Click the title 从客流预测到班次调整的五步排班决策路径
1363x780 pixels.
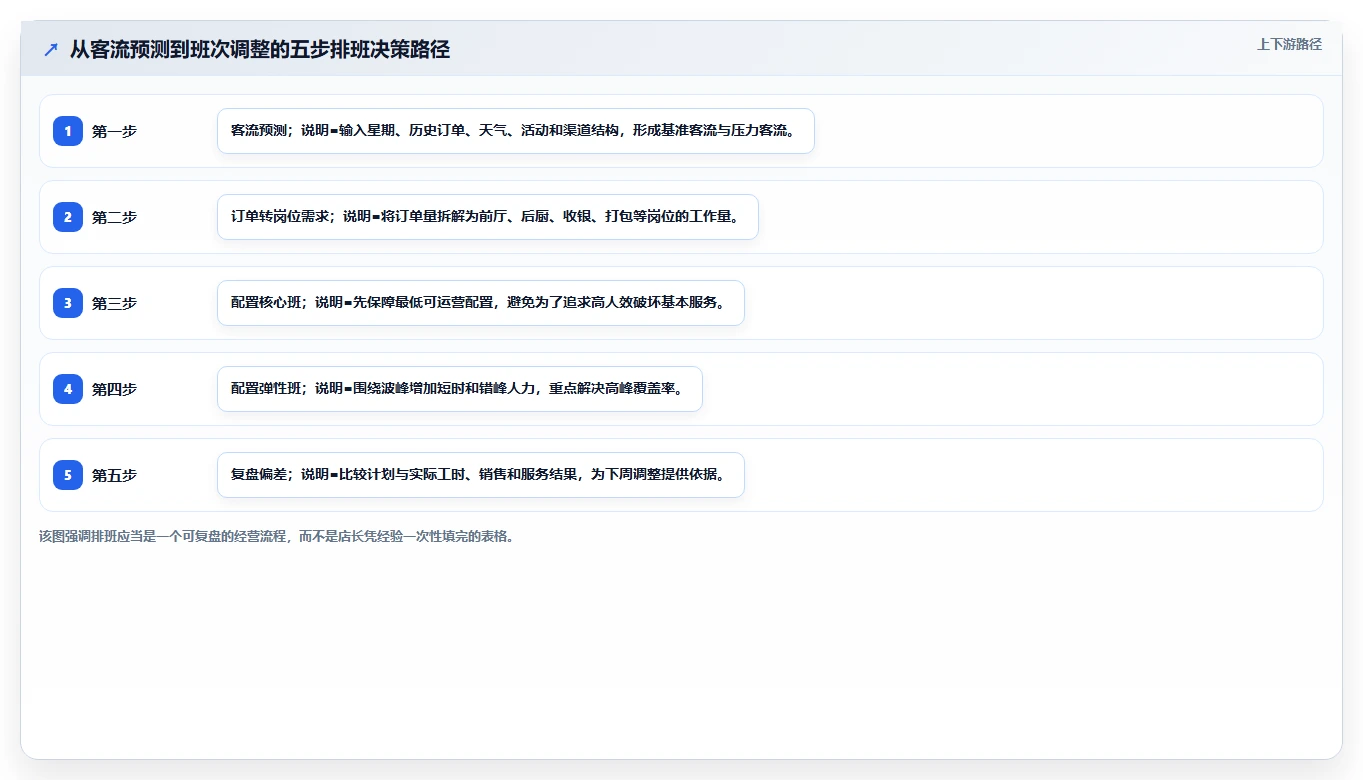click(260, 49)
